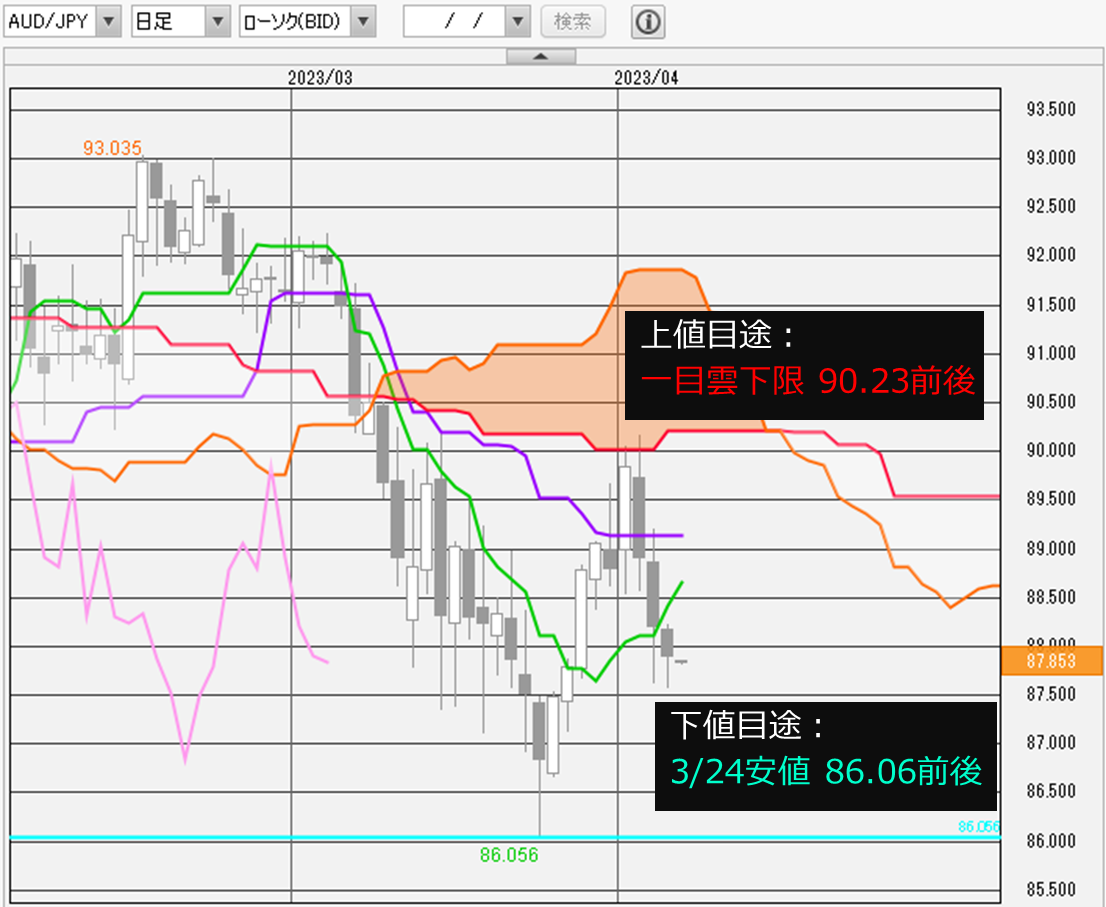Open the 日足 timeframe dropdown
The width and height of the screenshot is (1106, 907).
[x=217, y=22]
